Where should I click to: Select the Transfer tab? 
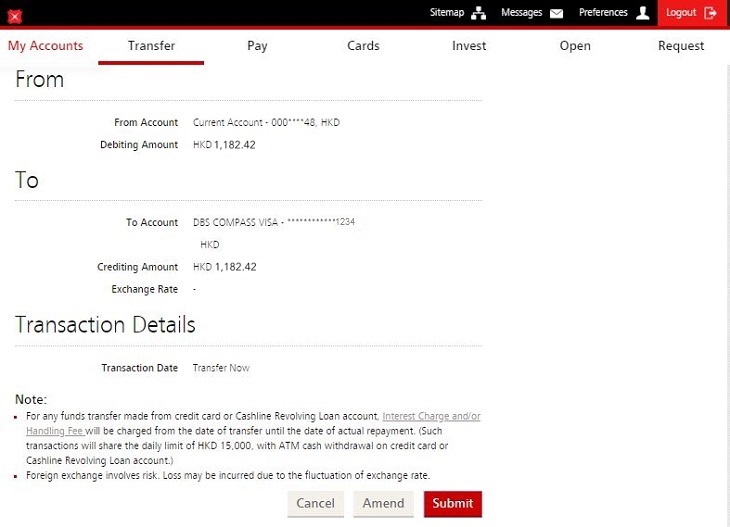click(151, 46)
